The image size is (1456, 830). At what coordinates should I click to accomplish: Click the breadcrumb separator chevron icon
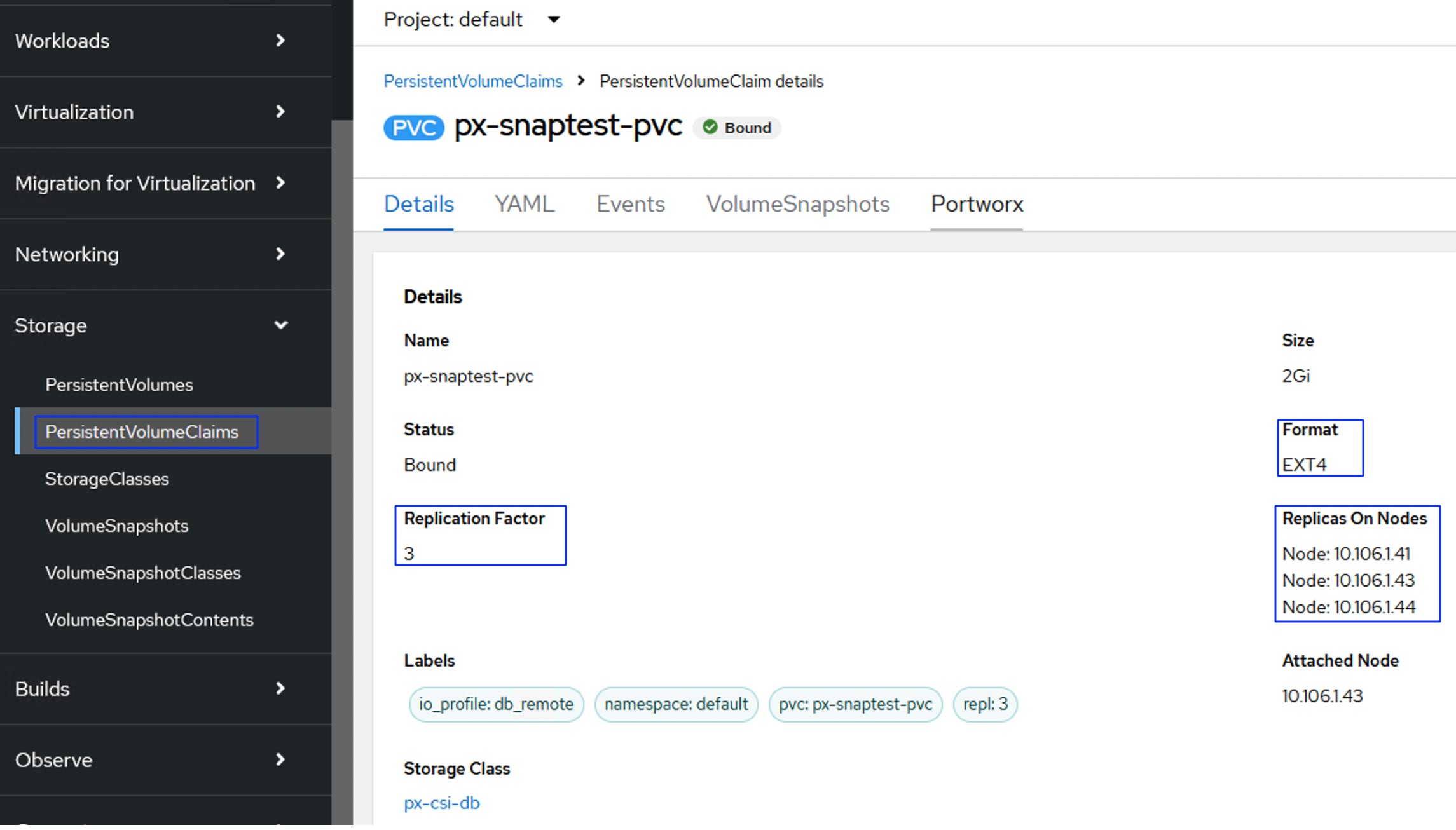coord(580,81)
